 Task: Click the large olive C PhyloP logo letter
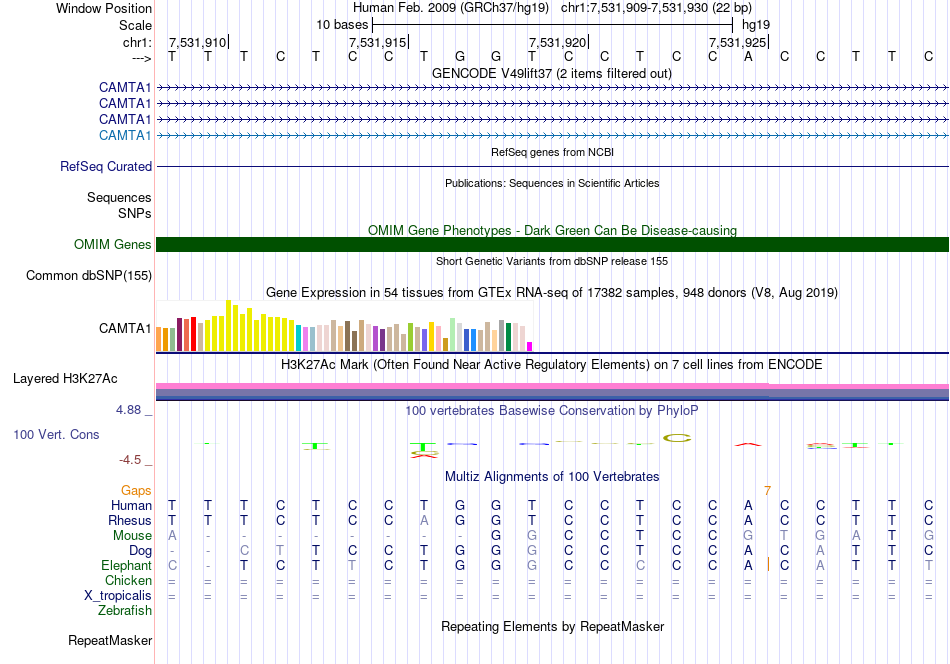tap(677, 438)
